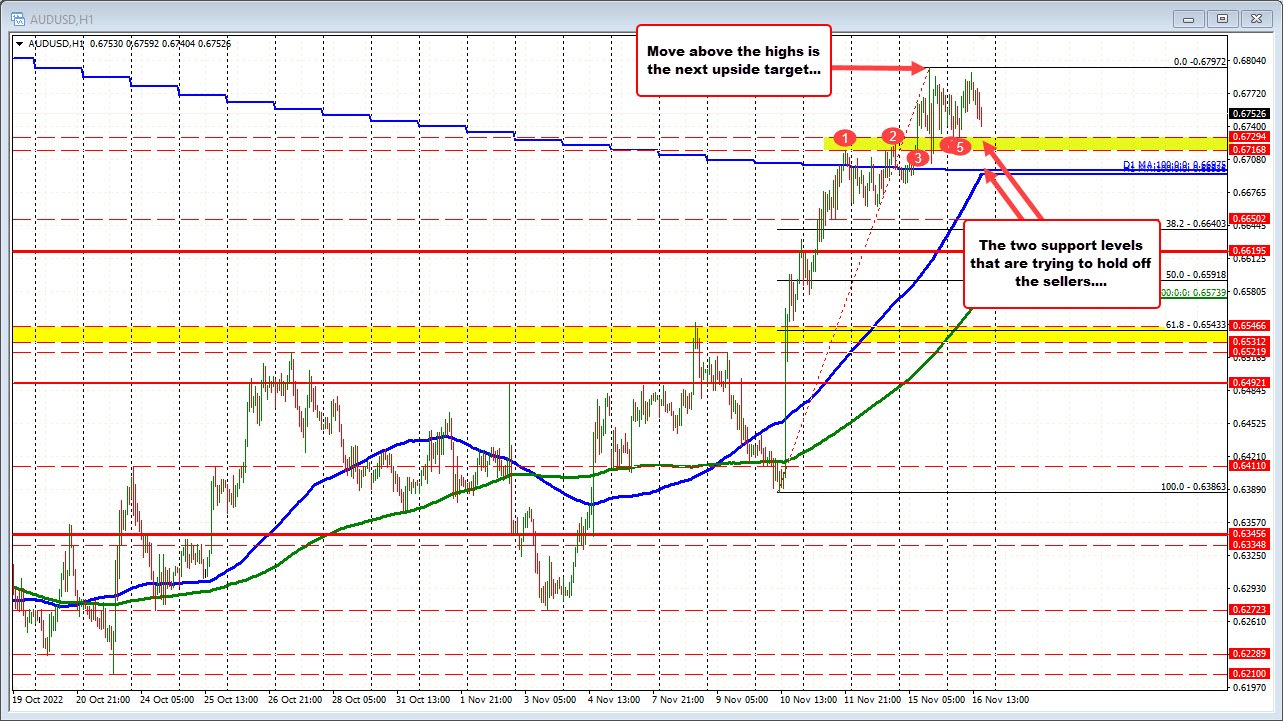This screenshot has height=721, width=1283.
Task: Maximize the AUDUSD chart window
Action: (x=1221, y=17)
